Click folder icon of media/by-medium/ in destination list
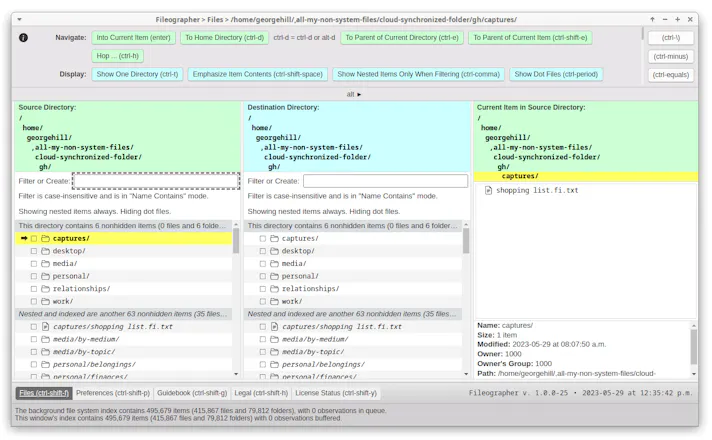 point(274,339)
